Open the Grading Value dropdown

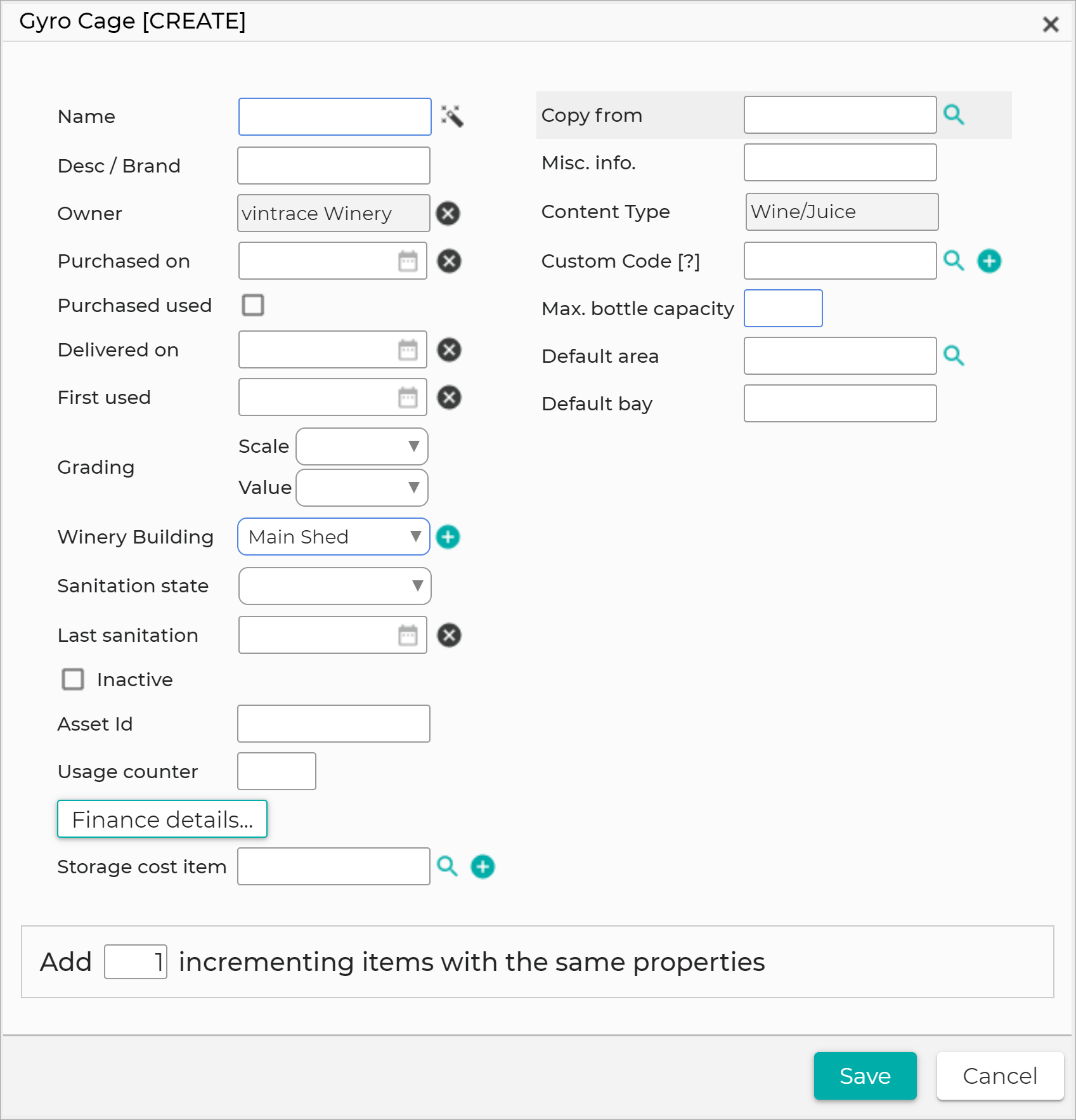tap(362, 488)
